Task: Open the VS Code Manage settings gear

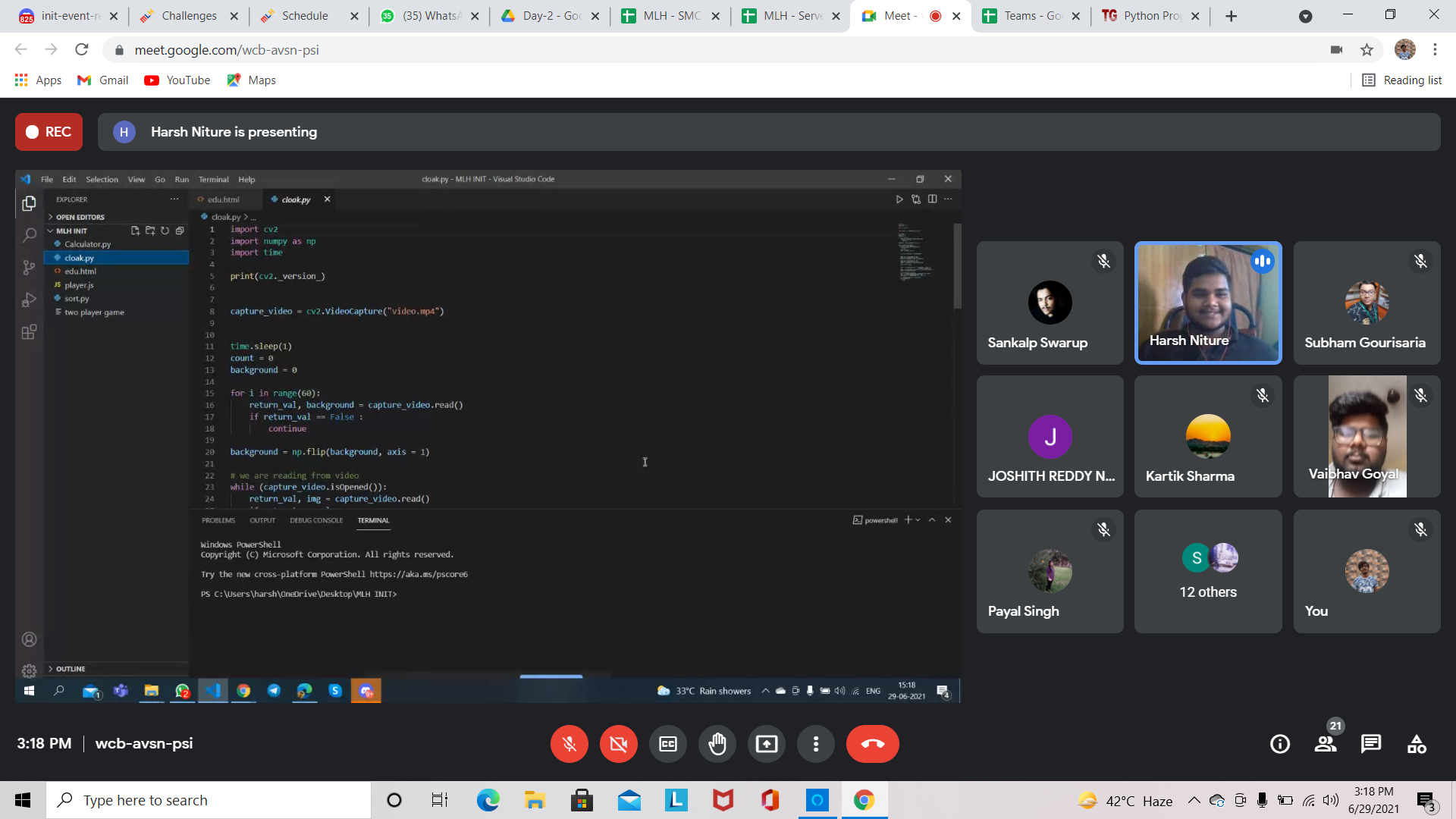Action: [29, 670]
